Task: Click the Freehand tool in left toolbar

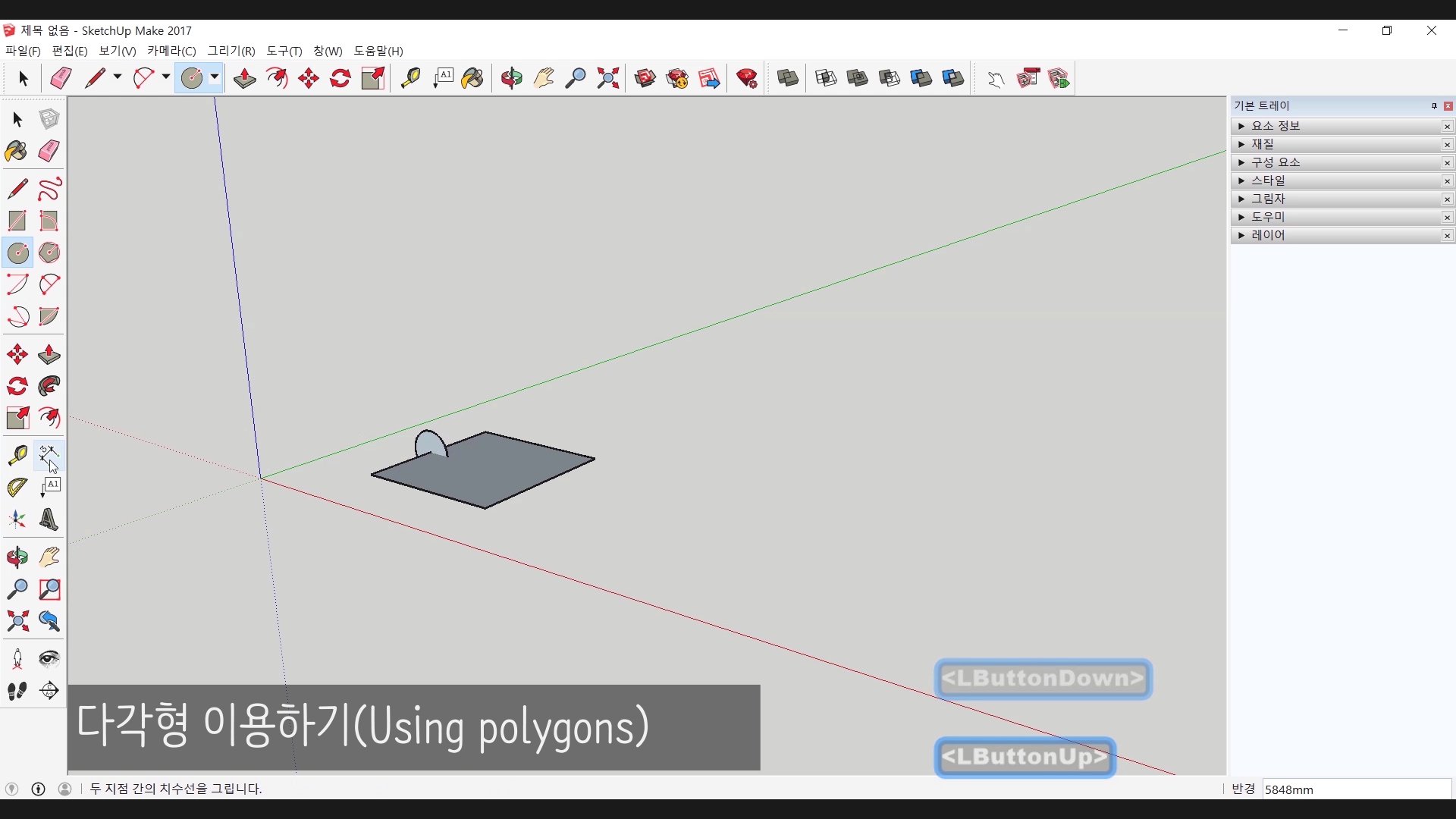Action: [x=49, y=189]
